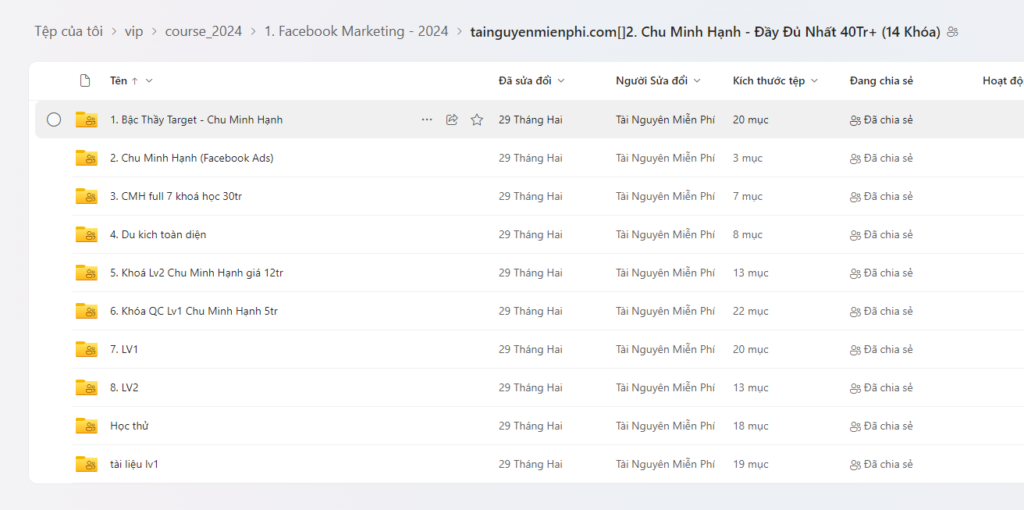Image resolution: width=1024 pixels, height=510 pixels.
Task: Go to Tệp của tôi breadcrumb
Action: [x=68, y=31]
